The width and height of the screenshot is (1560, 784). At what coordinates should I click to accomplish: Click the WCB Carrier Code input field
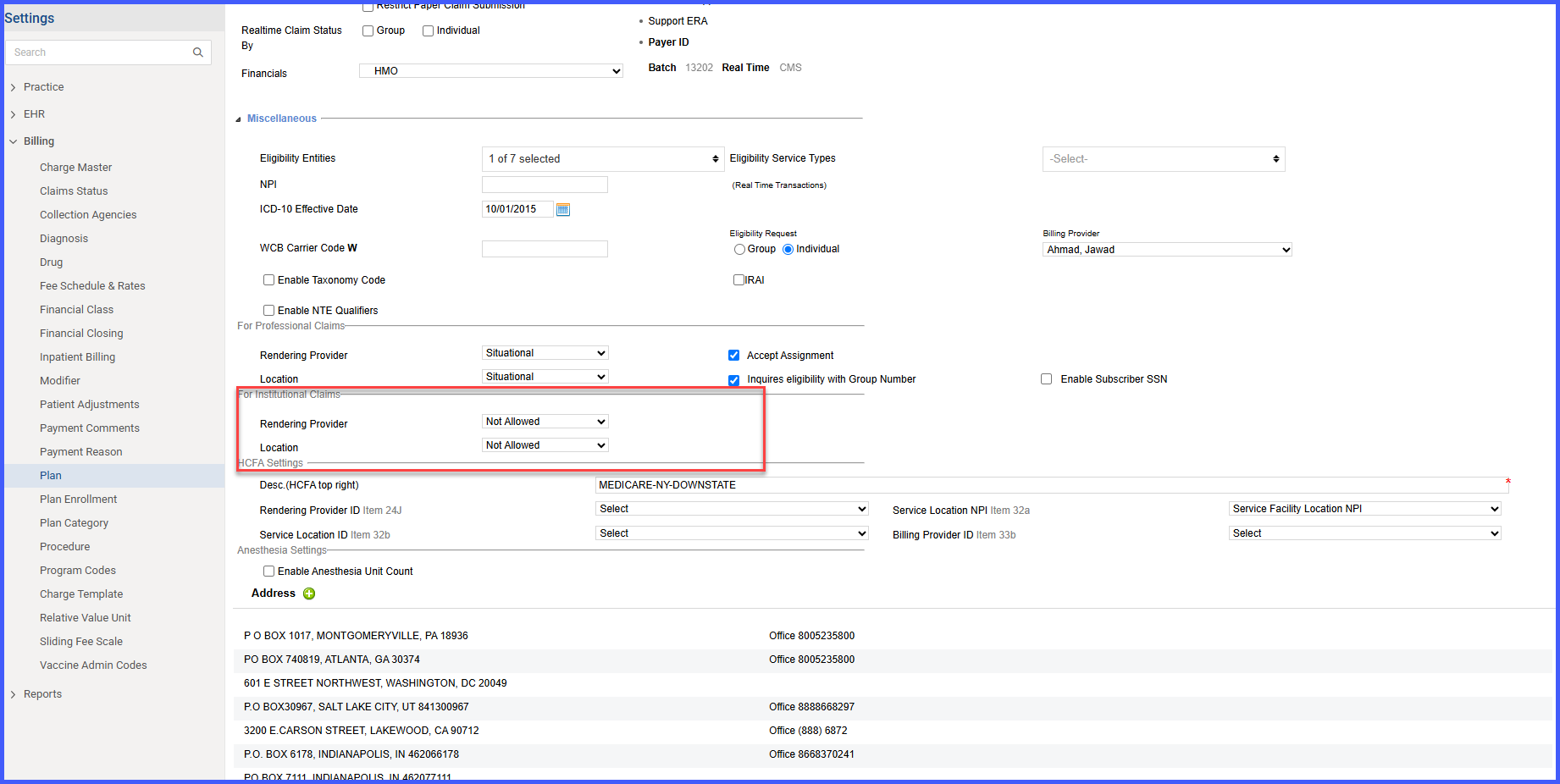pyautogui.click(x=545, y=249)
